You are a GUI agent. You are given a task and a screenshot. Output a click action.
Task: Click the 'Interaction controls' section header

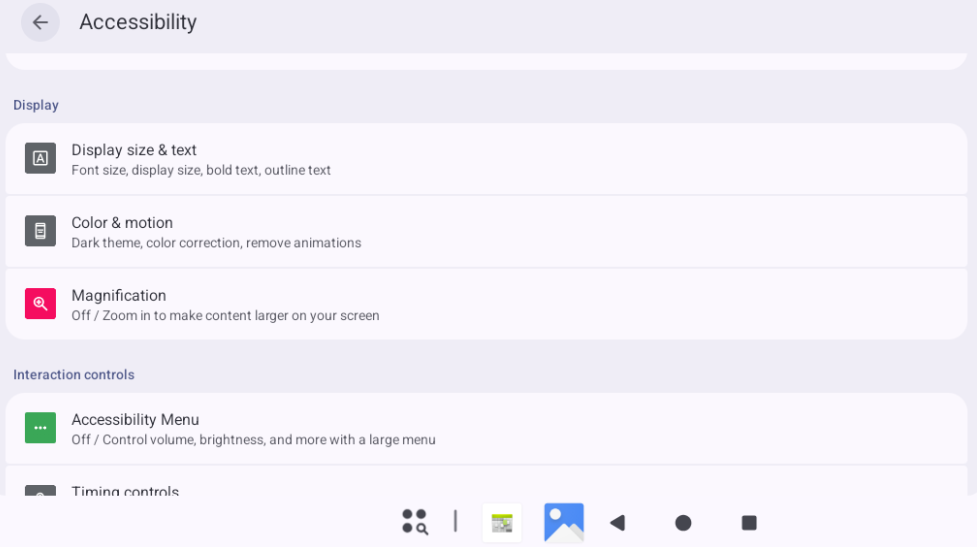tap(74, 374)
